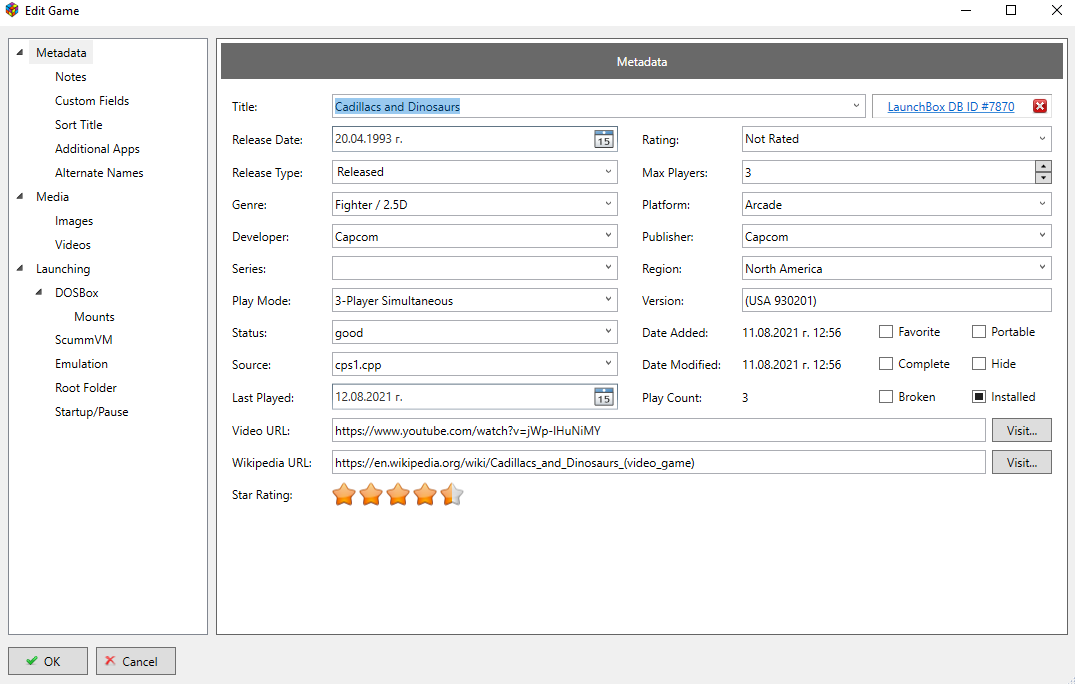
Task: Click the LaunchBox app icon in title bar
Action: coord(12,10)
